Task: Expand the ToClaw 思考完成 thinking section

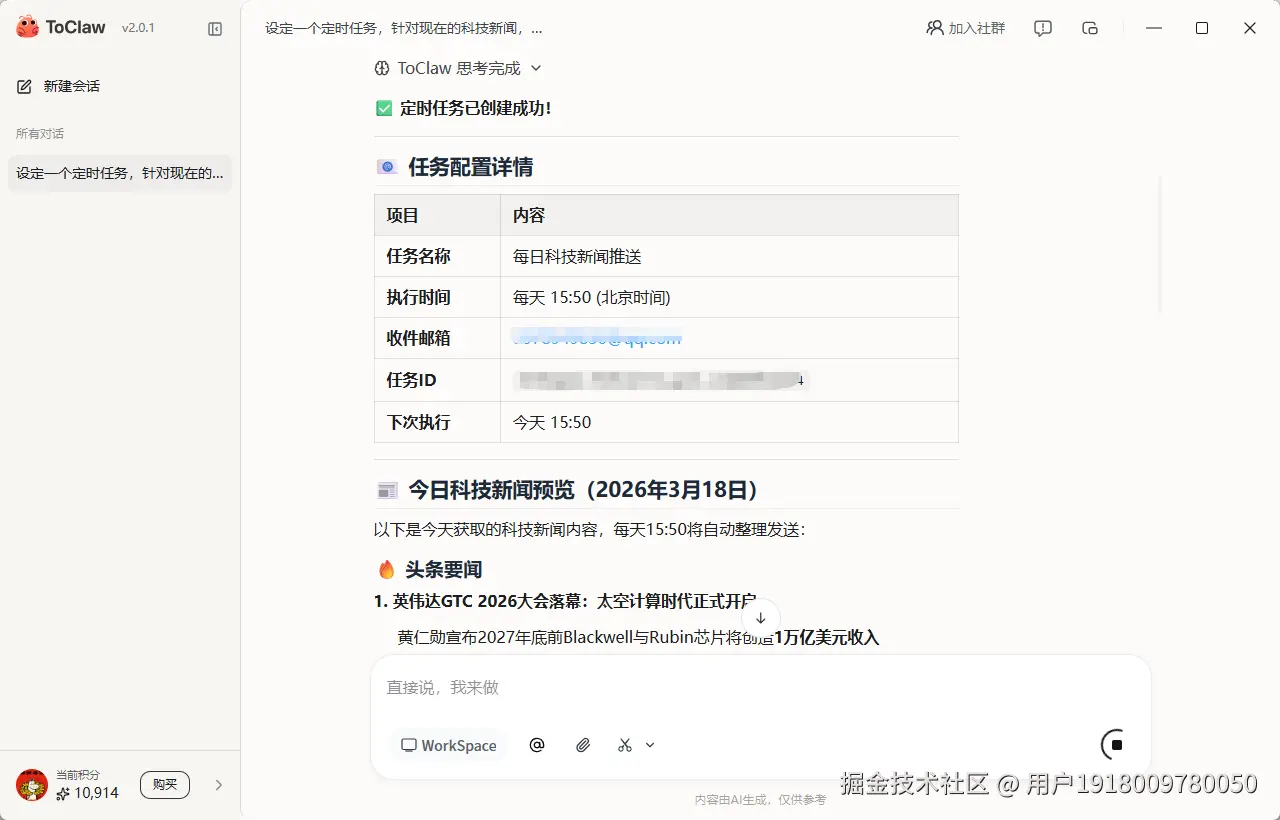Action: pos(536,68)
